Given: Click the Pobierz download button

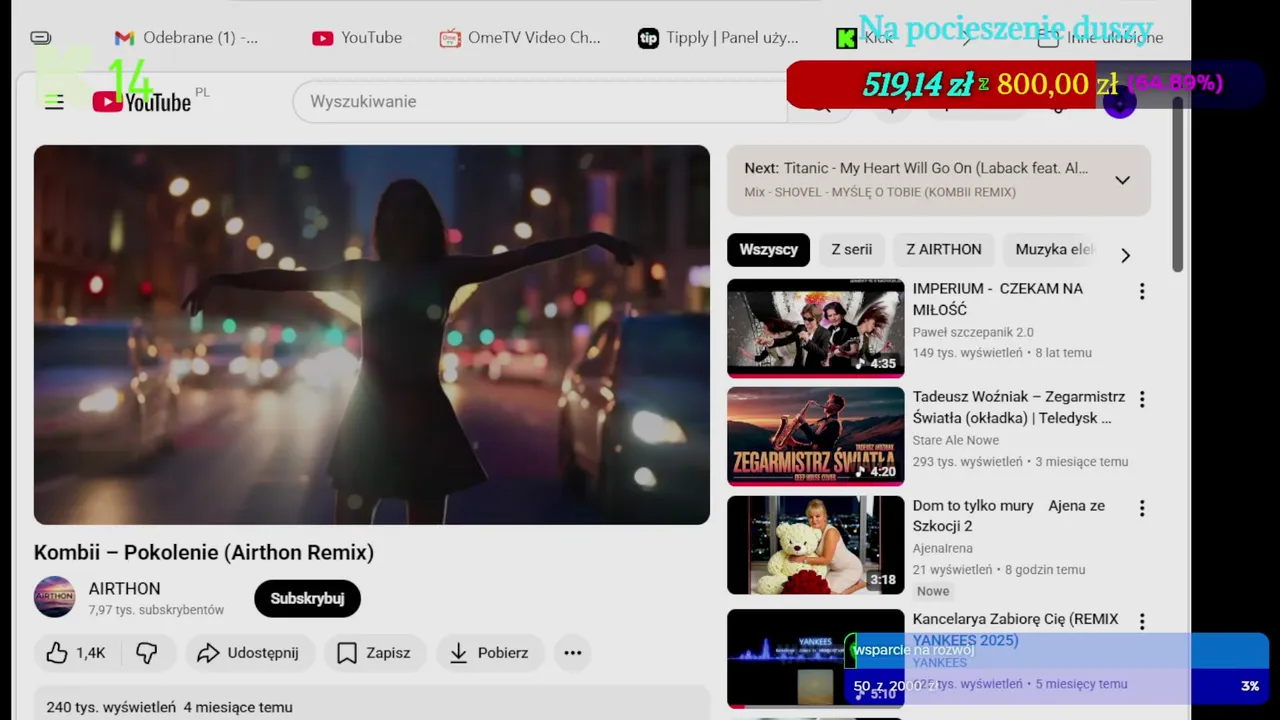Looking at the screenshot, I should pos(489,653).
